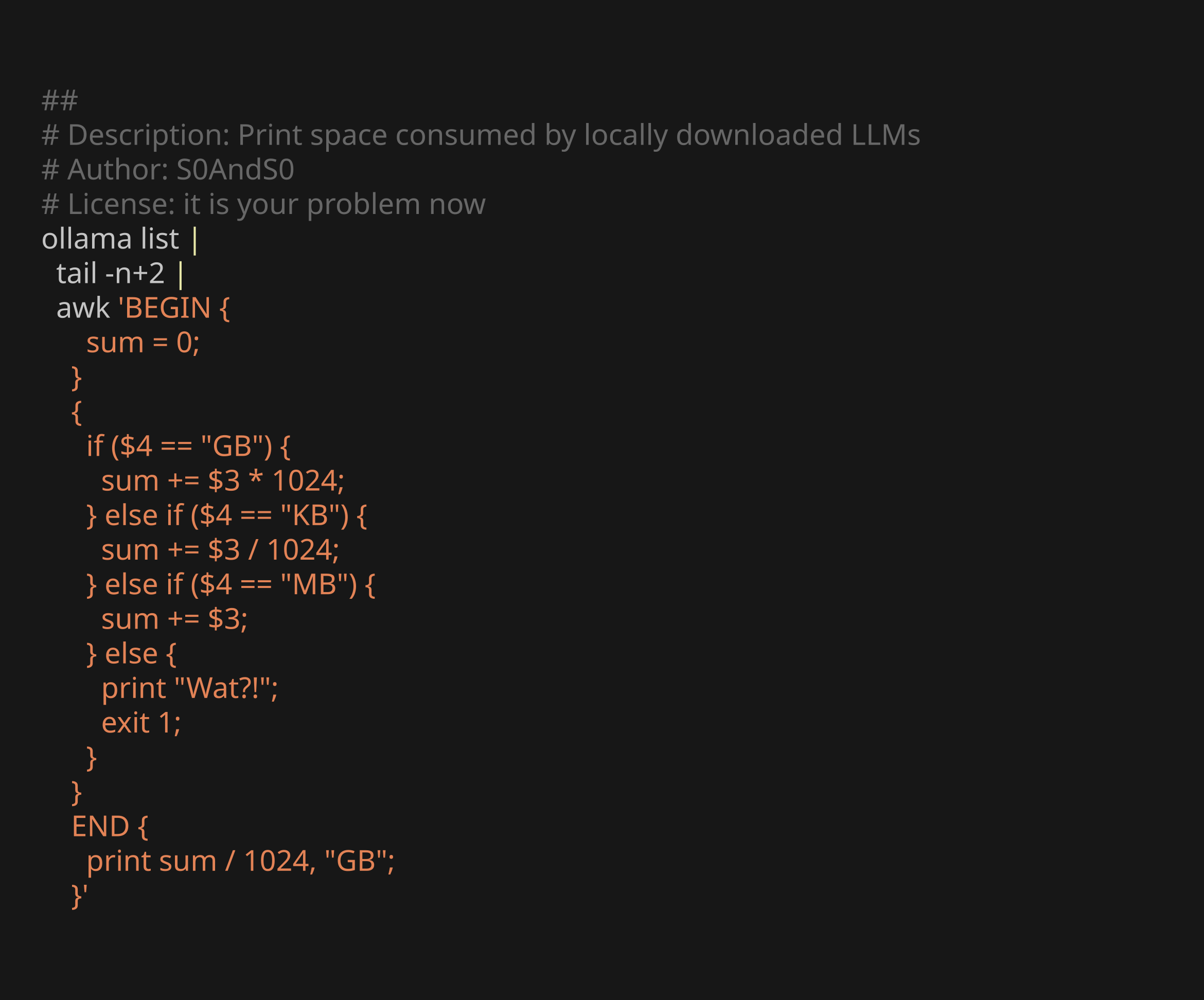Click the 'sum += $3;' line

point(174,619)
